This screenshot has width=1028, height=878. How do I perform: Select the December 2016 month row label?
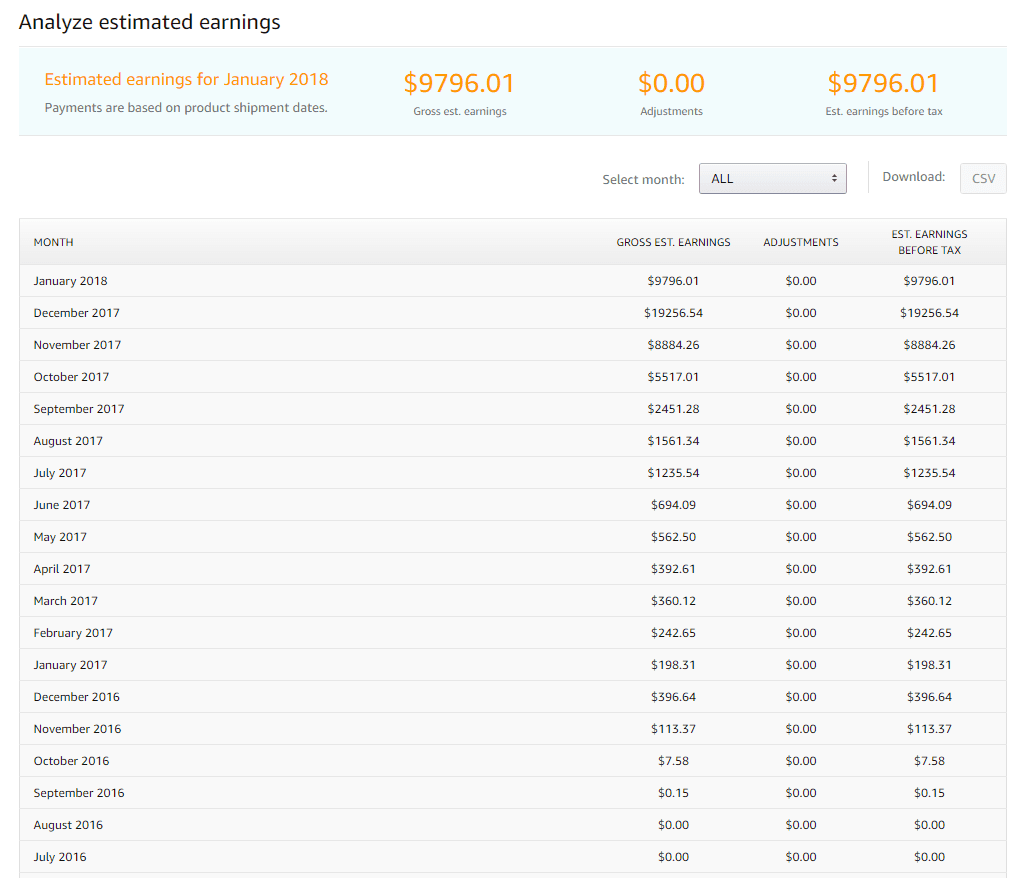click(x=77, y=697)
